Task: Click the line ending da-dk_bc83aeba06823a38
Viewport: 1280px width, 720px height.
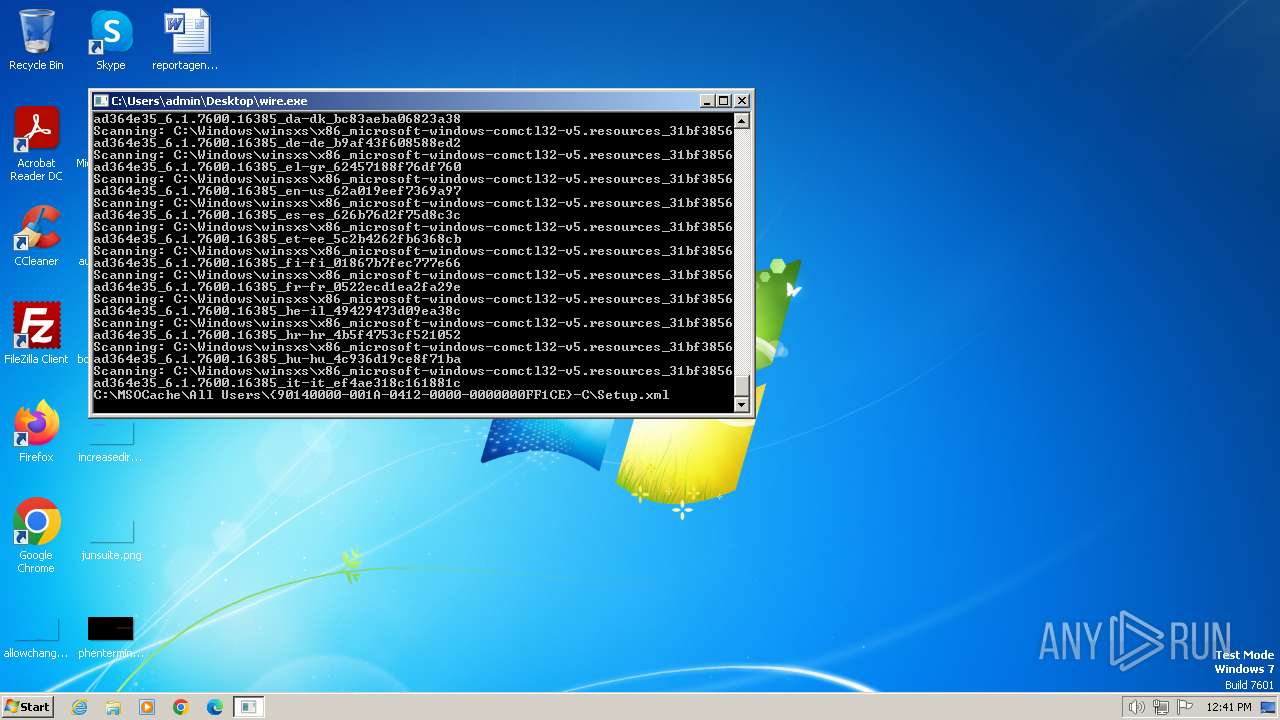Action: pos(278,119)
